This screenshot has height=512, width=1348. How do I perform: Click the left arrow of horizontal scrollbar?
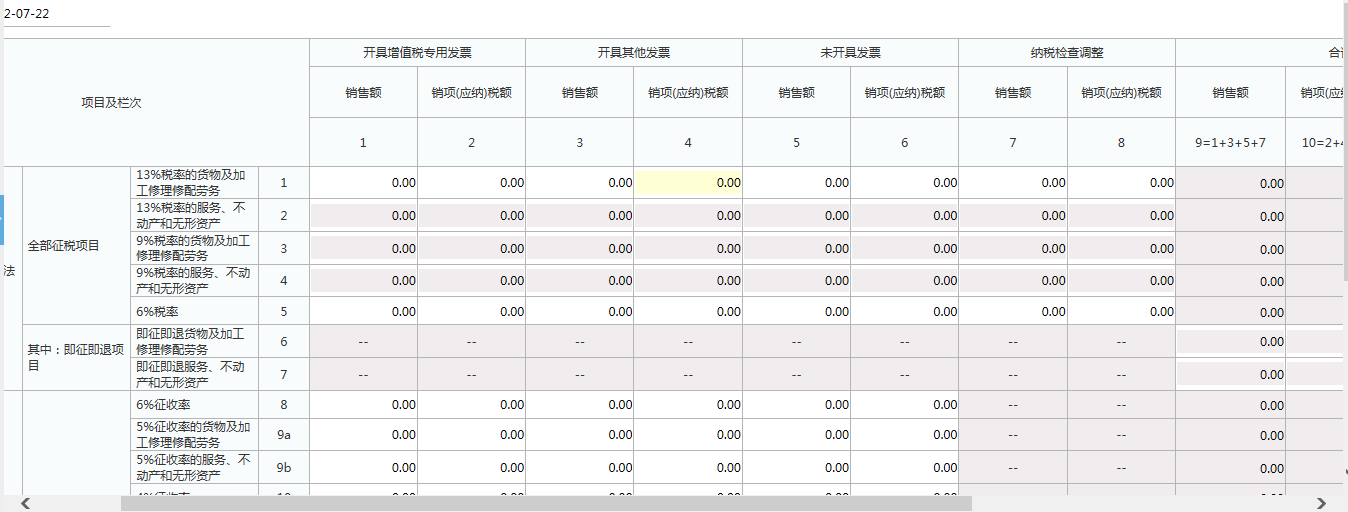pyautogui.click(x=26, y=503)
